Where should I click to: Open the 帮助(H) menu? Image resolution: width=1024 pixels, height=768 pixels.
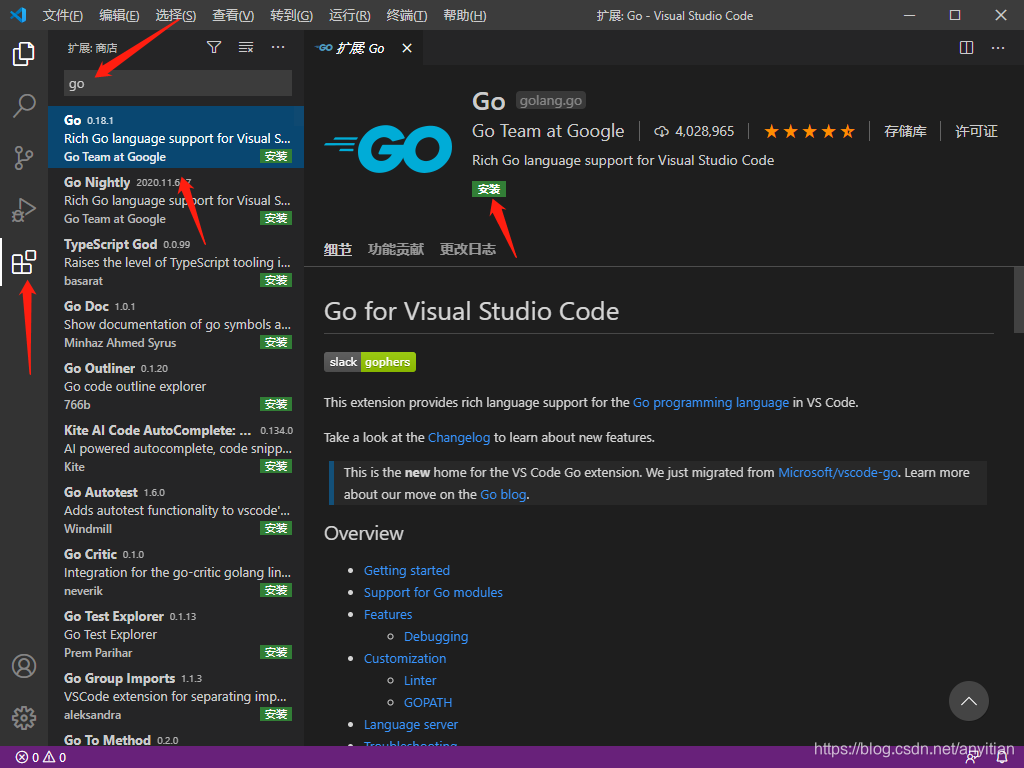(464, 16)
